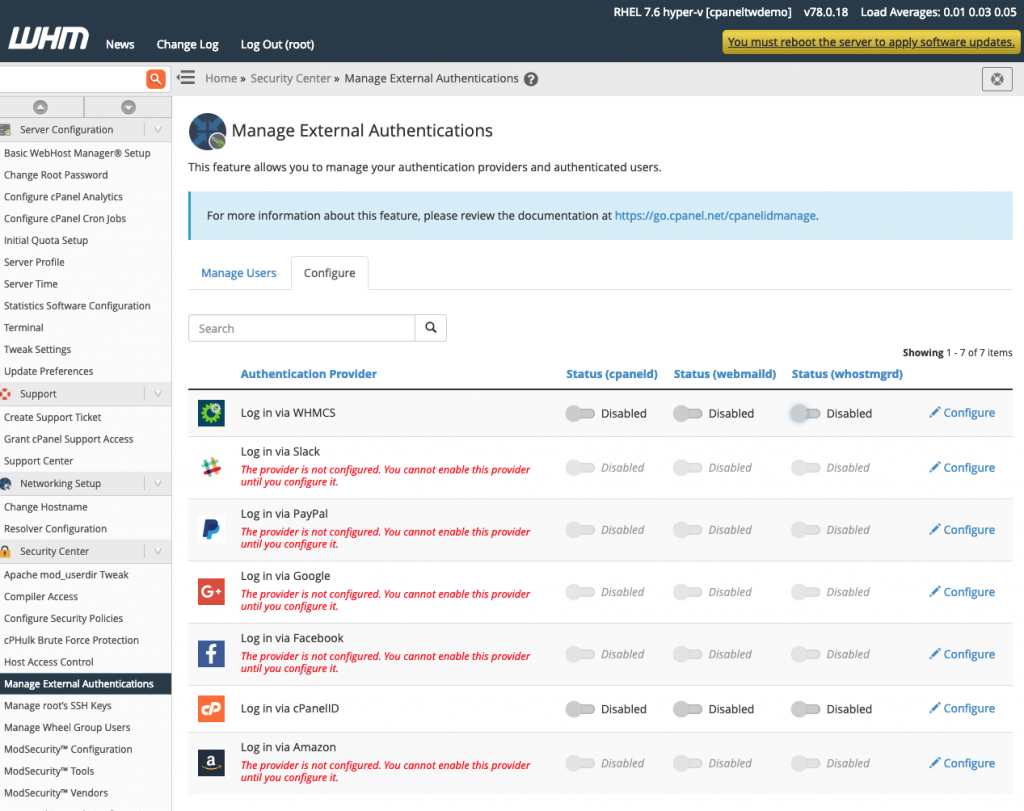Configure the Google provider
The width and height of the screenshot is (1024, 811).
962,592
